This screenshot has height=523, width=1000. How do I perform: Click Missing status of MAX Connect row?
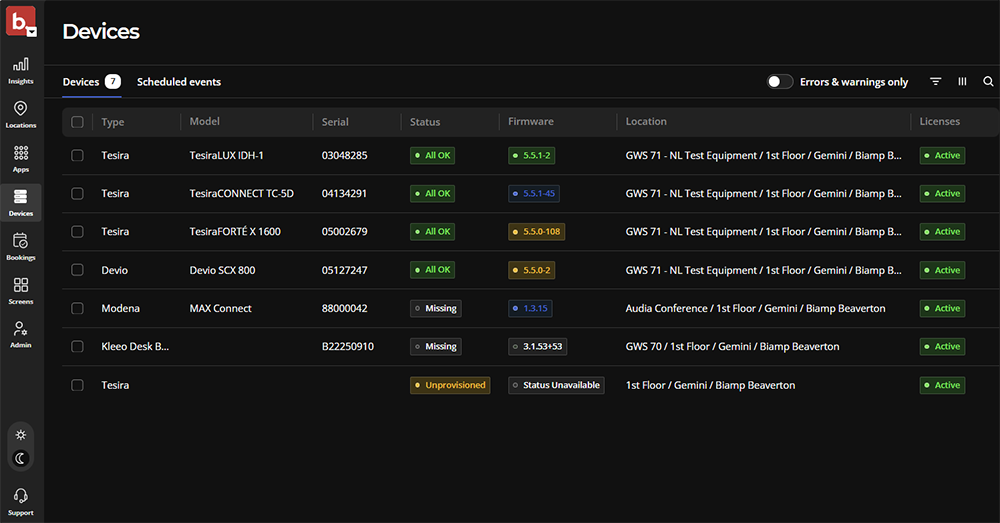[436, 308]
